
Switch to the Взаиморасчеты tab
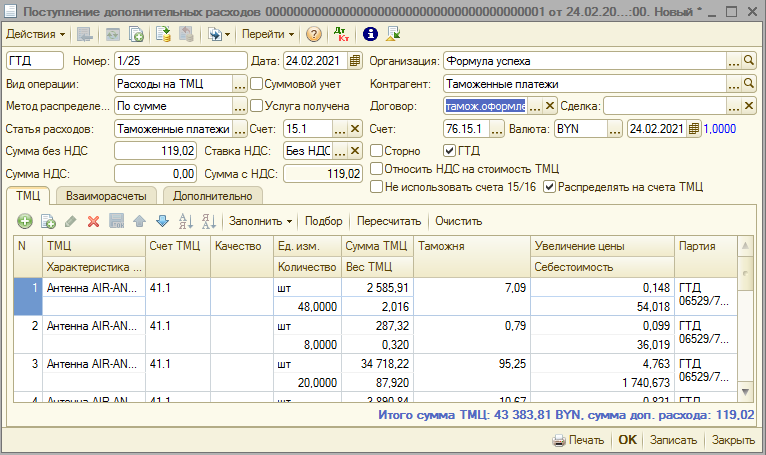tap(107, 196)
